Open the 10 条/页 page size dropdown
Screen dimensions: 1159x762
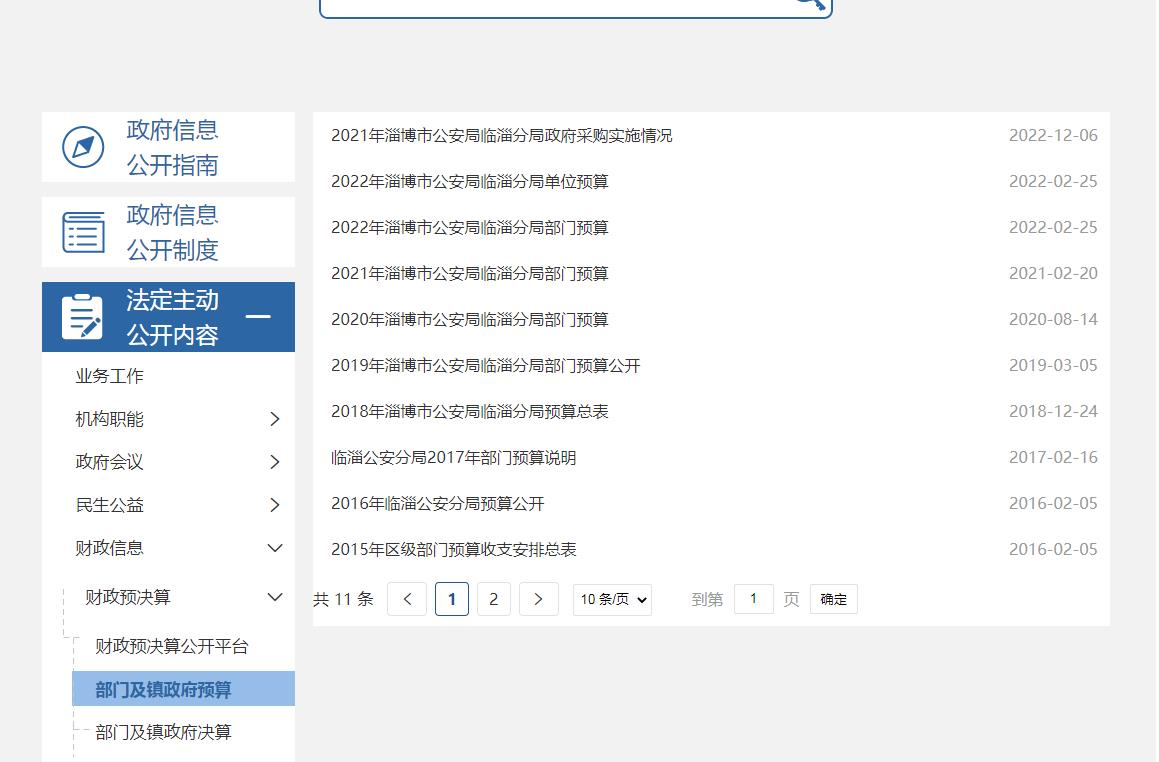point(612,599)
